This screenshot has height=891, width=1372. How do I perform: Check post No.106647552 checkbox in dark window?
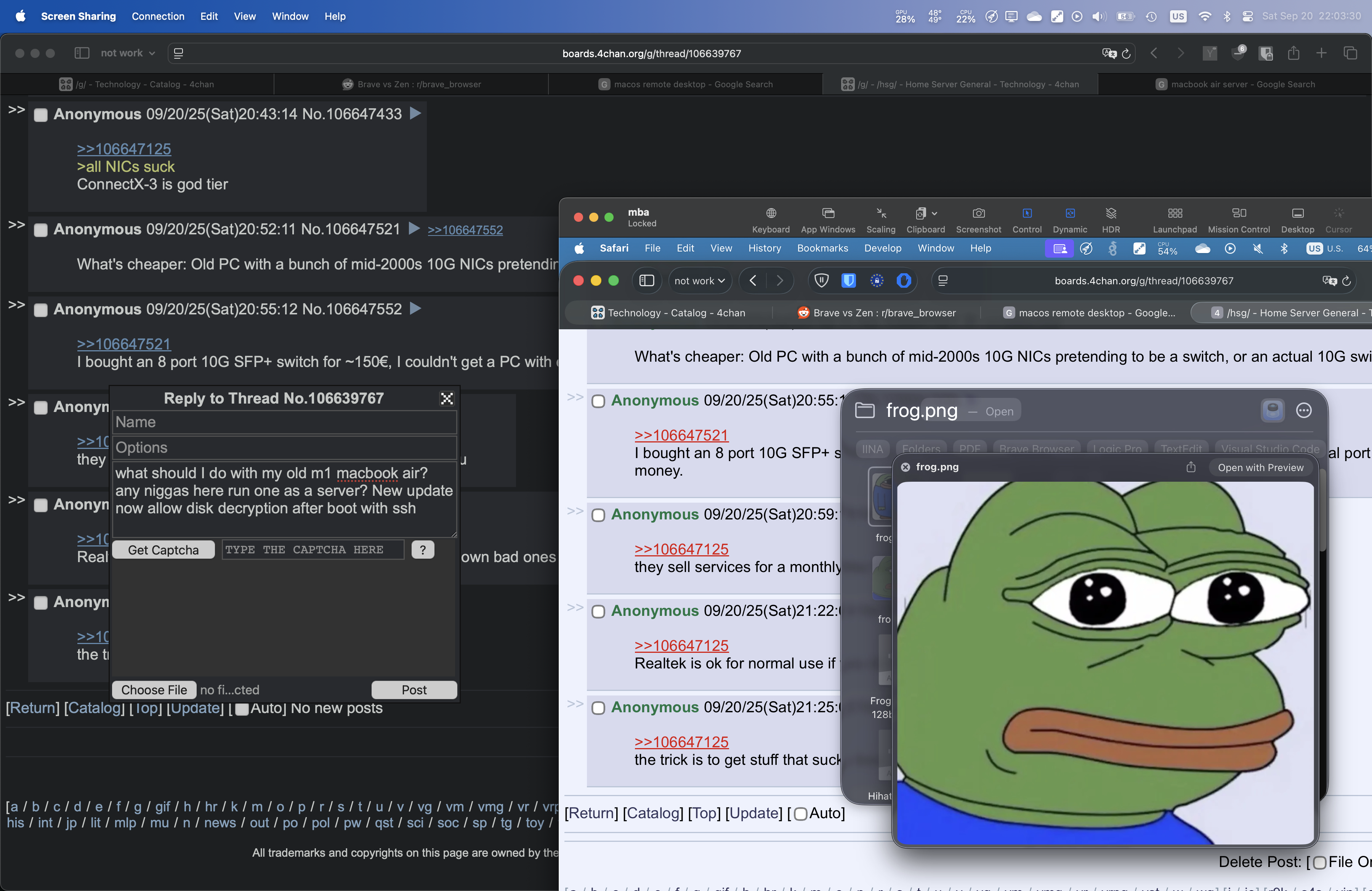click(41, 310)
